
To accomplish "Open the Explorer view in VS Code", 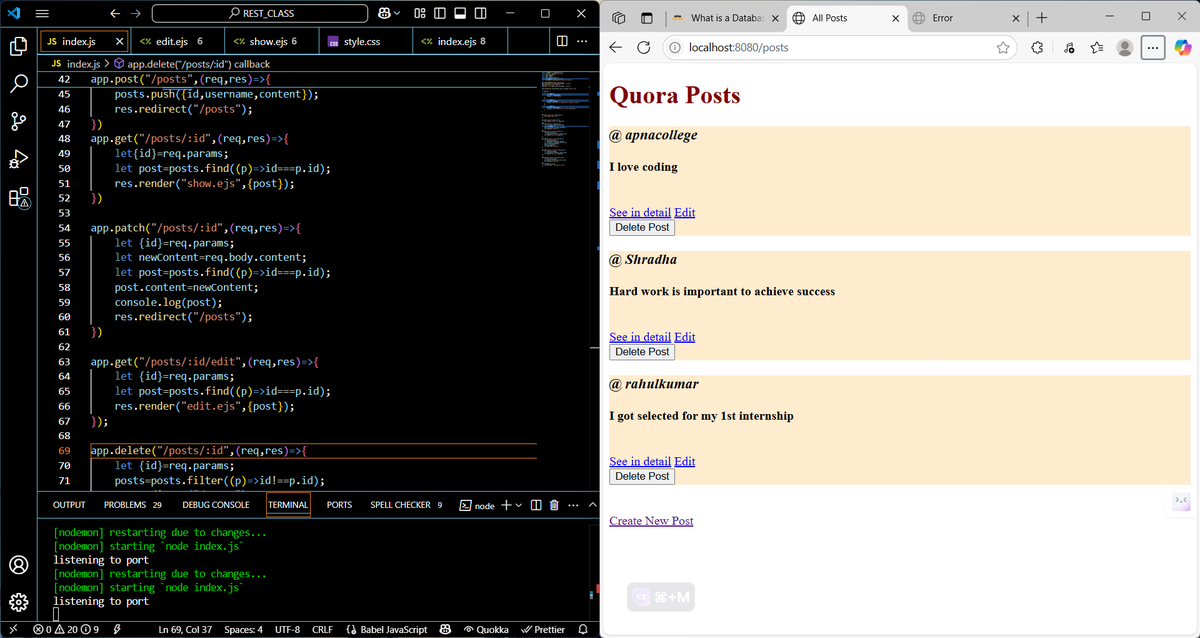I will click(18, 46).
